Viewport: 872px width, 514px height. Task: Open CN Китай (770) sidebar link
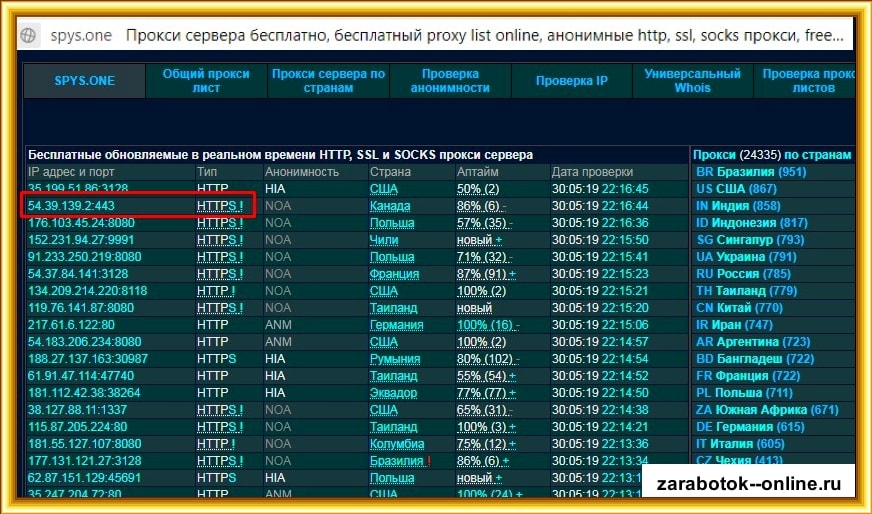click(740, 308)
